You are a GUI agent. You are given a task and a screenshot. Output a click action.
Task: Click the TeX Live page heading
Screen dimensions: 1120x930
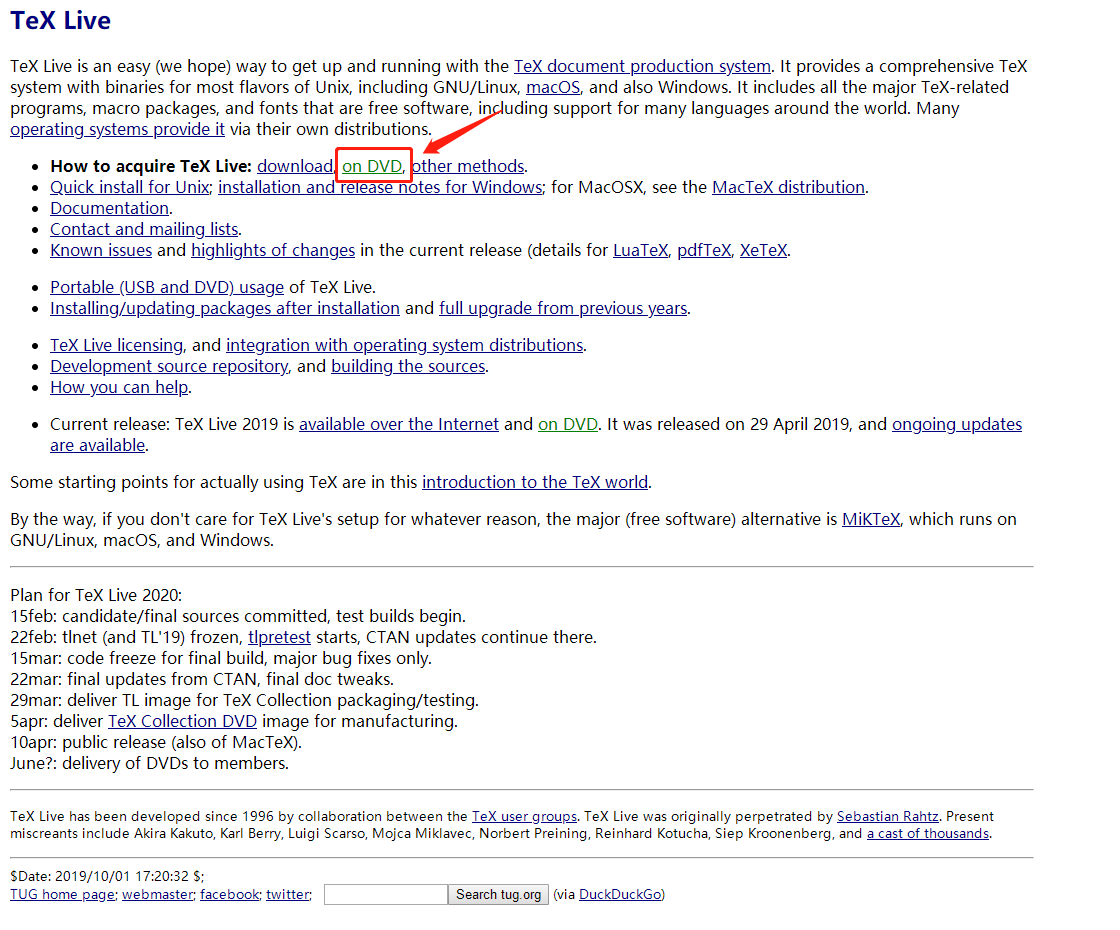pos(61,21)
